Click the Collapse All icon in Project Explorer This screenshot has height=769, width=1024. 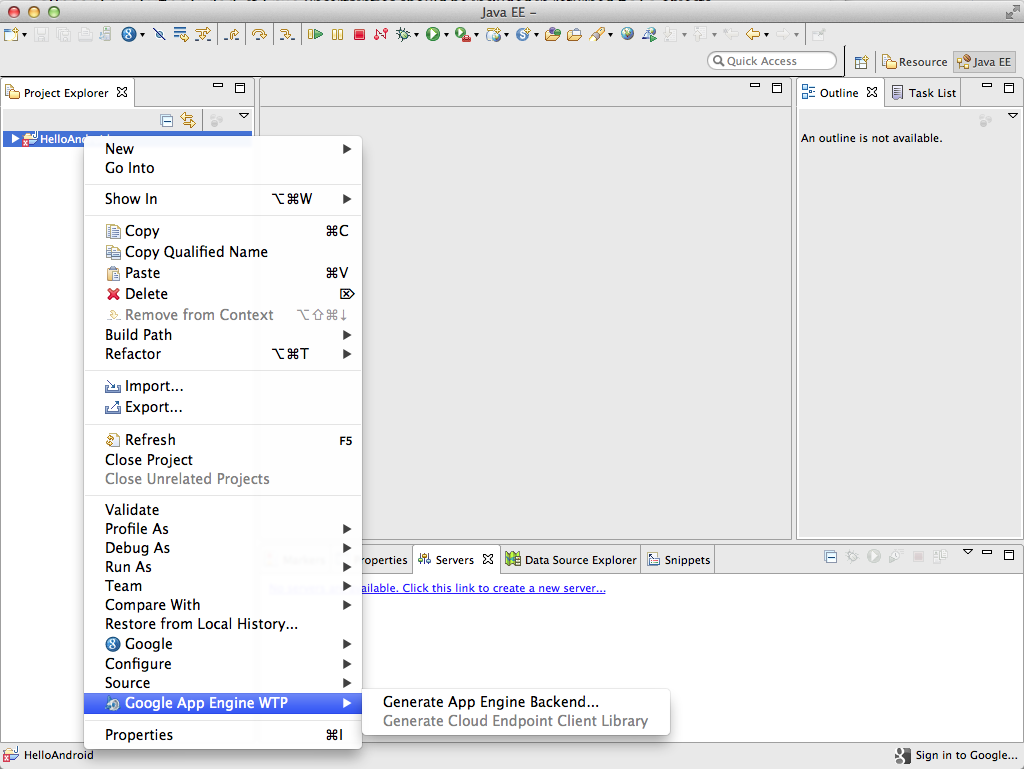coord(167,120)
